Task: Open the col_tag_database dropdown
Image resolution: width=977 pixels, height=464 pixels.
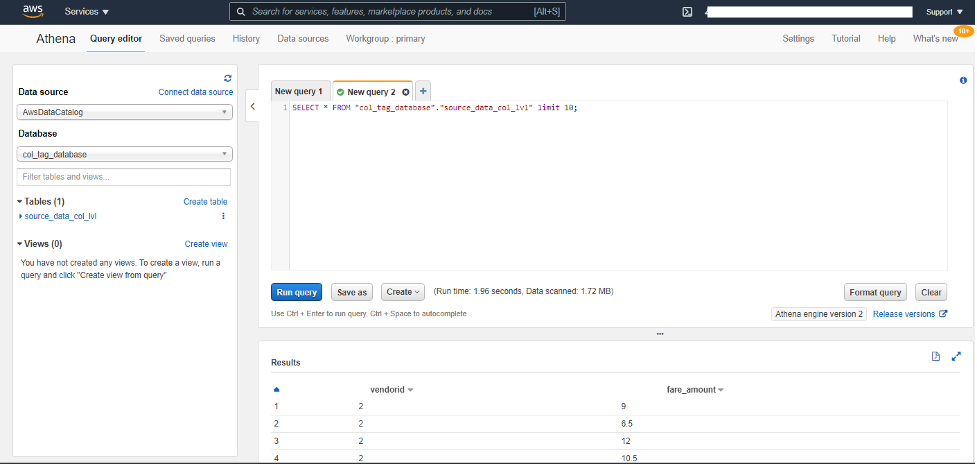Action: pyautogui.click(x=125, y=154)
